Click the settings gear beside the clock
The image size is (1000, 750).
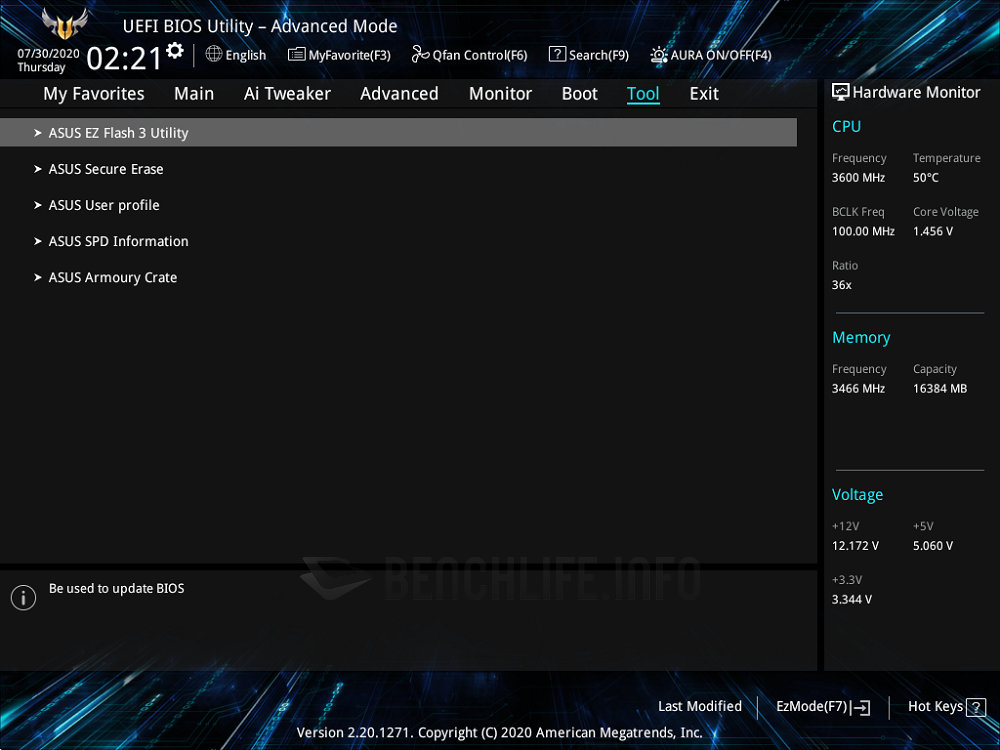click(x=175, y=51)
